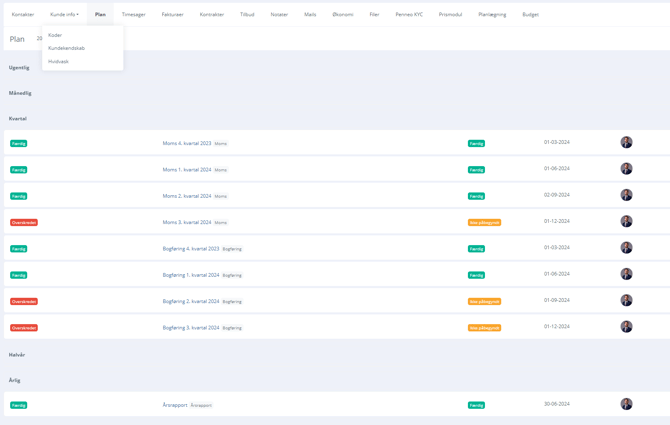670x425 pixels.
Task: Go to the Pennéo KYC tab
Action: click(x=409, y=14)
